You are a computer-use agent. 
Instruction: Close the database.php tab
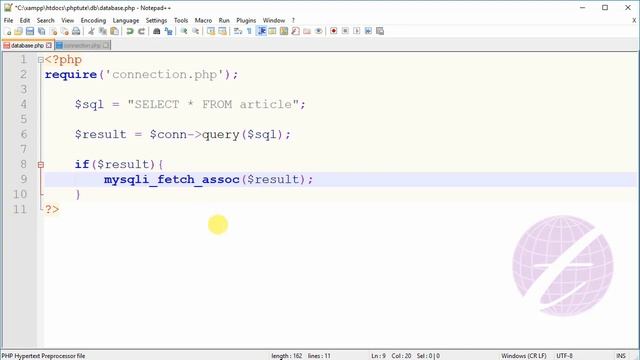click(x=49, y=45)
